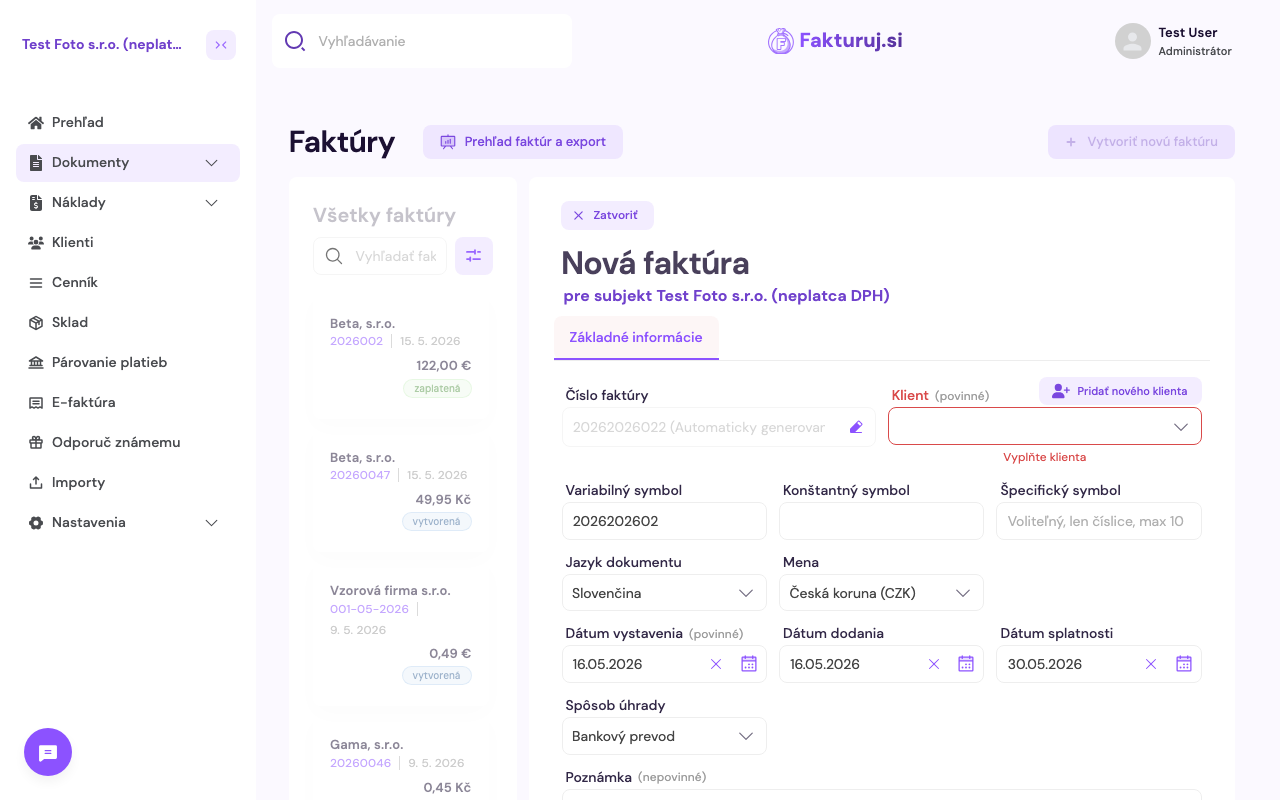Go to Klienti section
The width and height of the screenshot is (1280, 800).
(x=128, y=243)
